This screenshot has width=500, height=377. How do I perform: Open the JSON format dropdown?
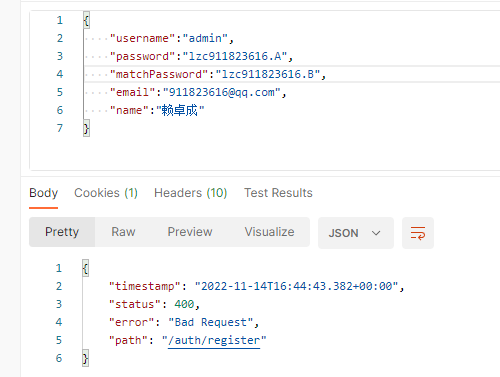coord(356,233)
